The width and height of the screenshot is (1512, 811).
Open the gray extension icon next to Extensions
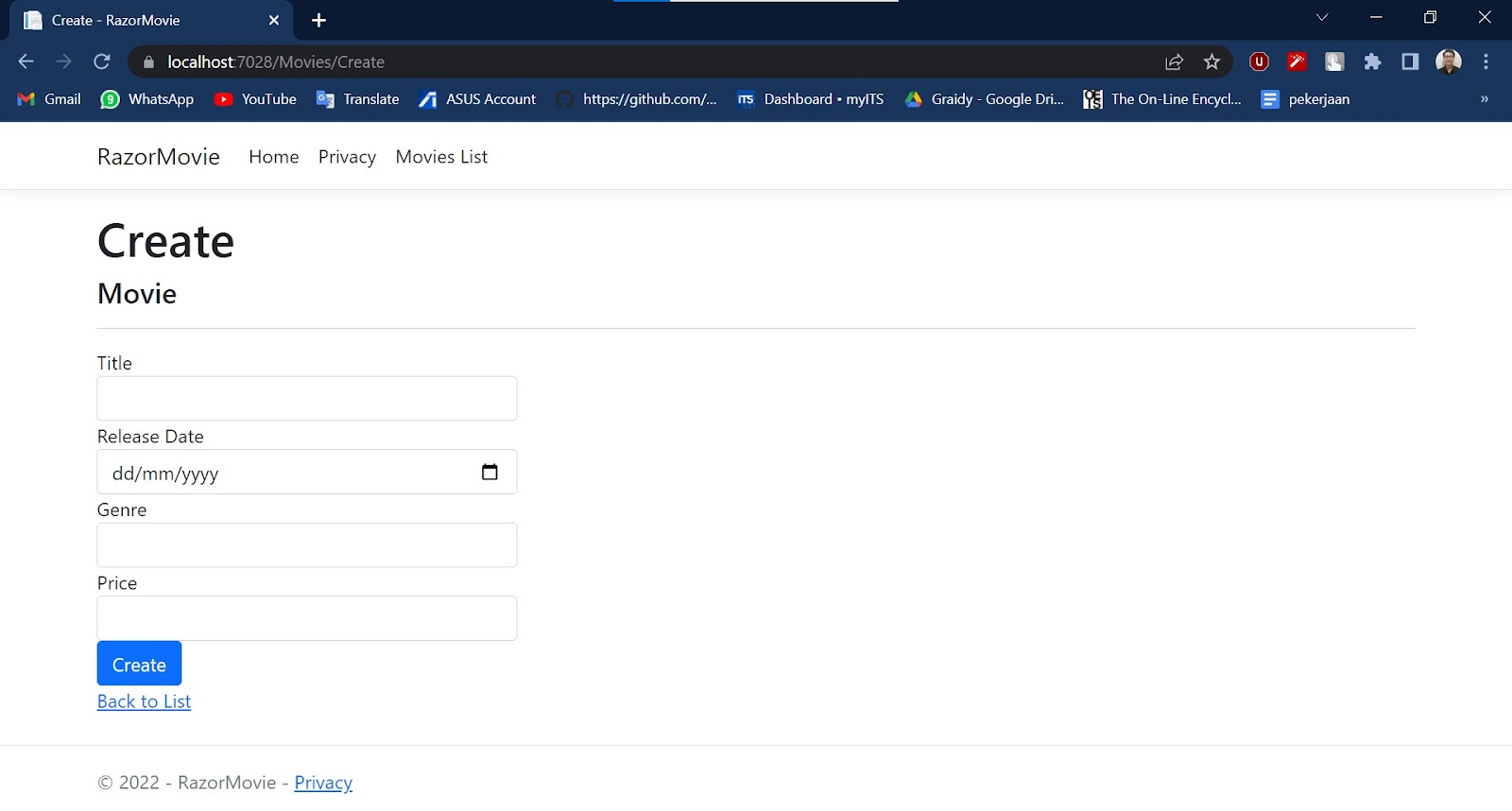1334,61
